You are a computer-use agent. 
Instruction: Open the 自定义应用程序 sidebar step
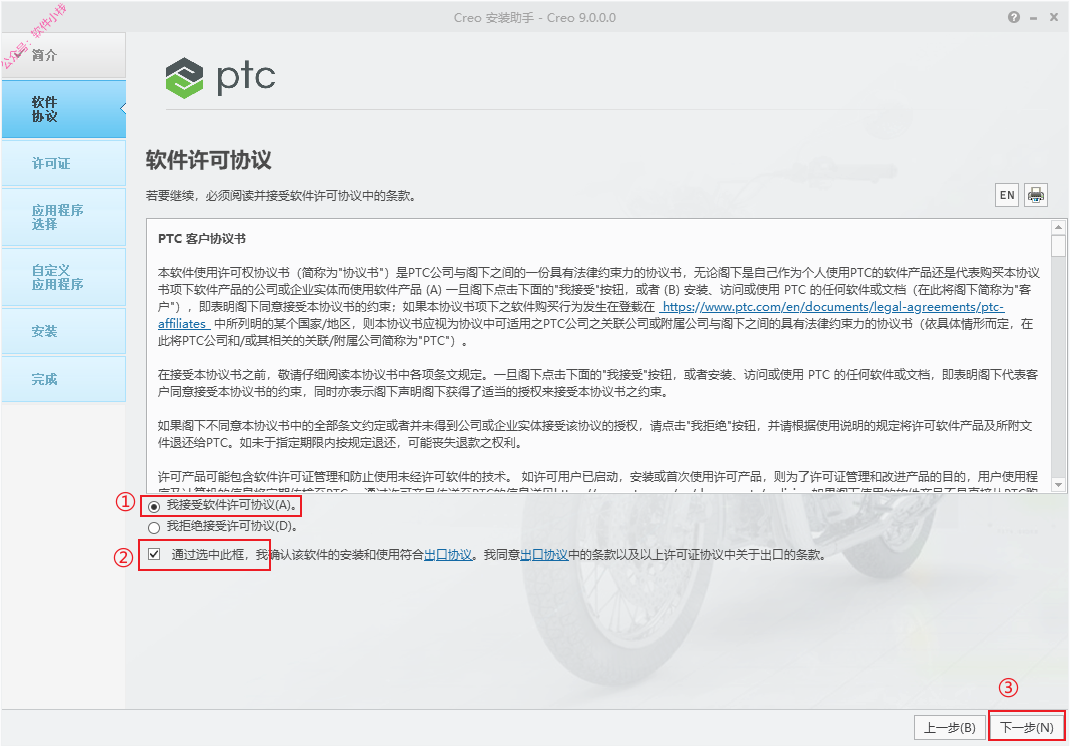coord(63,277)
